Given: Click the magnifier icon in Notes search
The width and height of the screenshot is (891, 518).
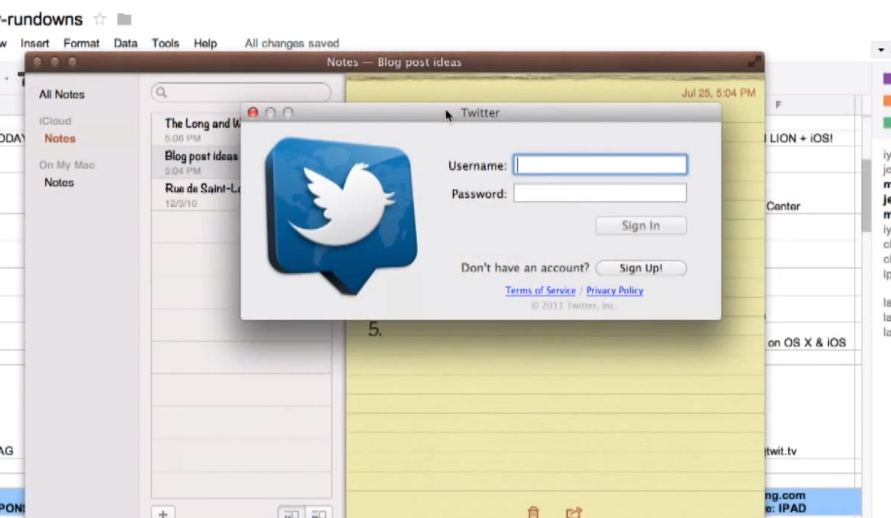Looking at the screenshot, I should point(161,92).
